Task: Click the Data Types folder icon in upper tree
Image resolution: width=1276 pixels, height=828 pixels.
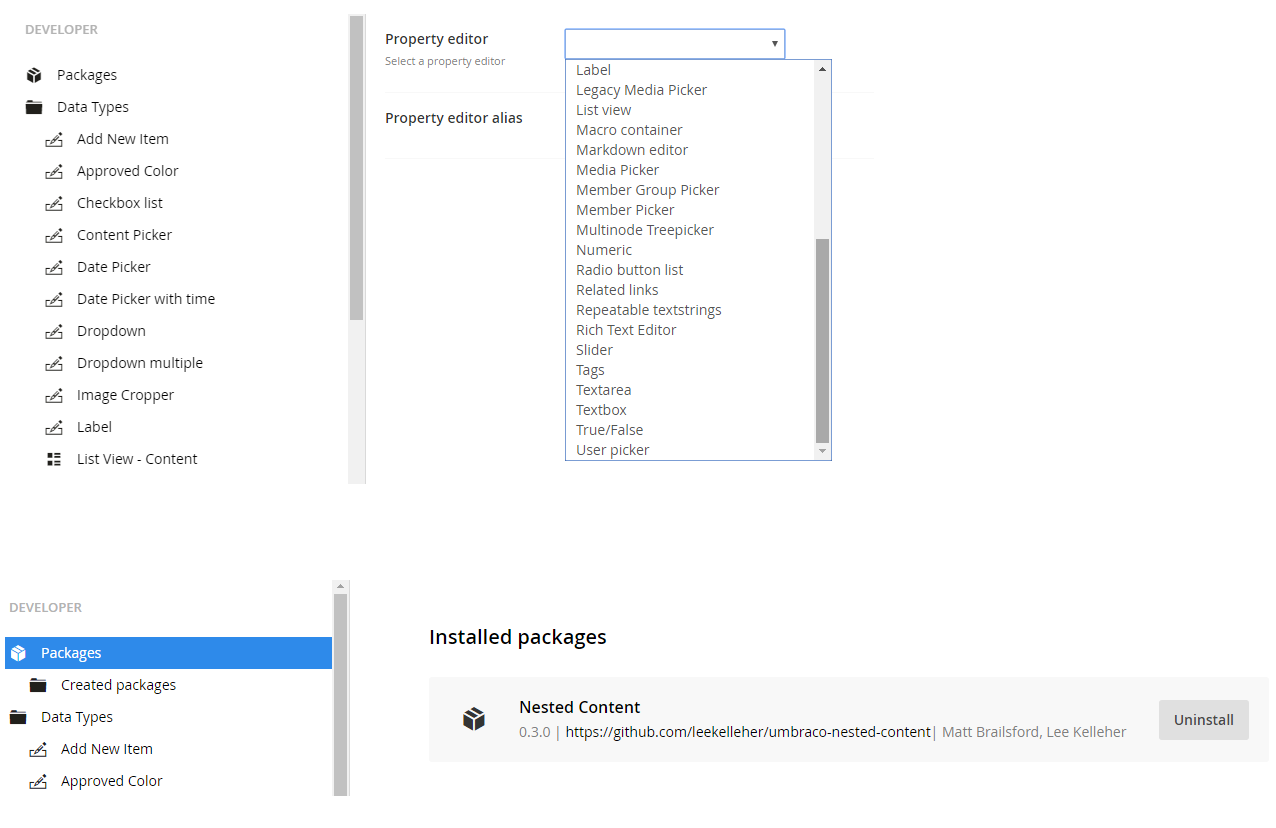Action: point(34,107)
